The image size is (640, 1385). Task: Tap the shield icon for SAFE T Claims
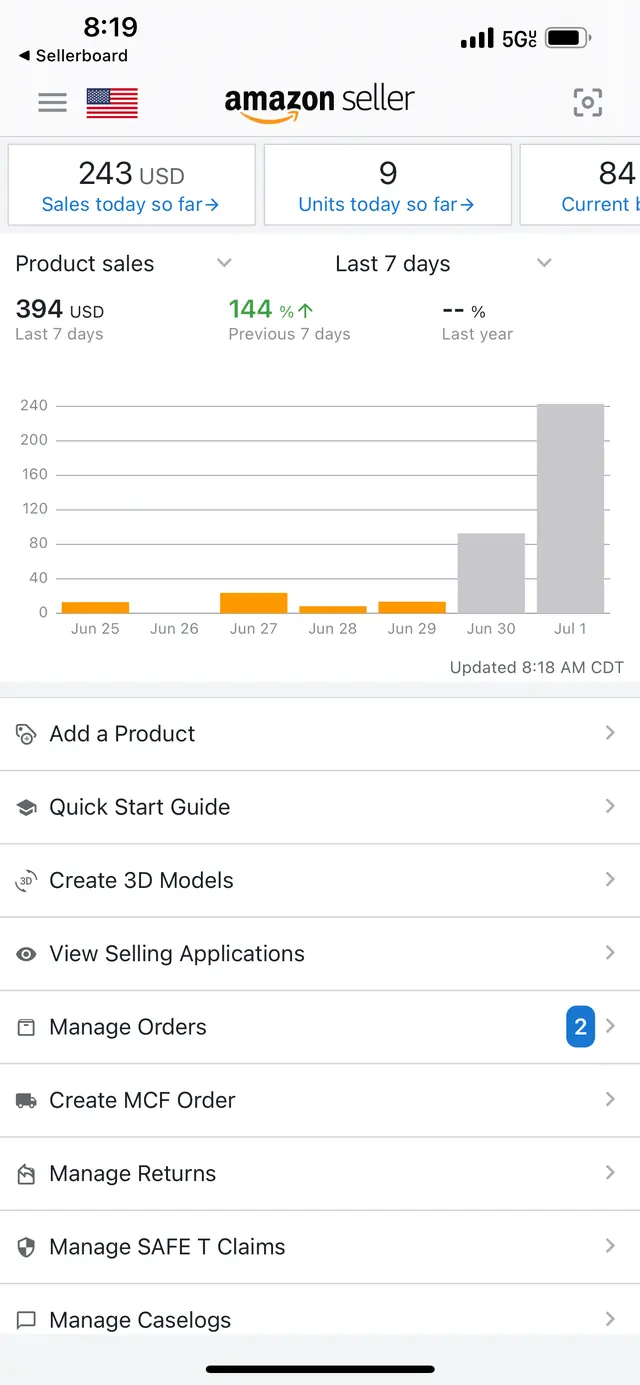[26, 1247]
